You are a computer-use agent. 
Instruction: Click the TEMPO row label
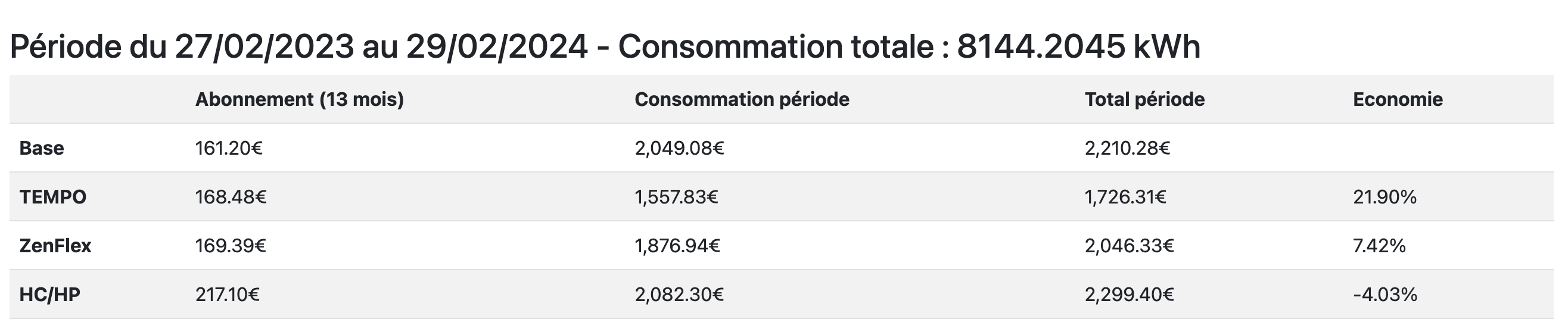click(53, 196)
